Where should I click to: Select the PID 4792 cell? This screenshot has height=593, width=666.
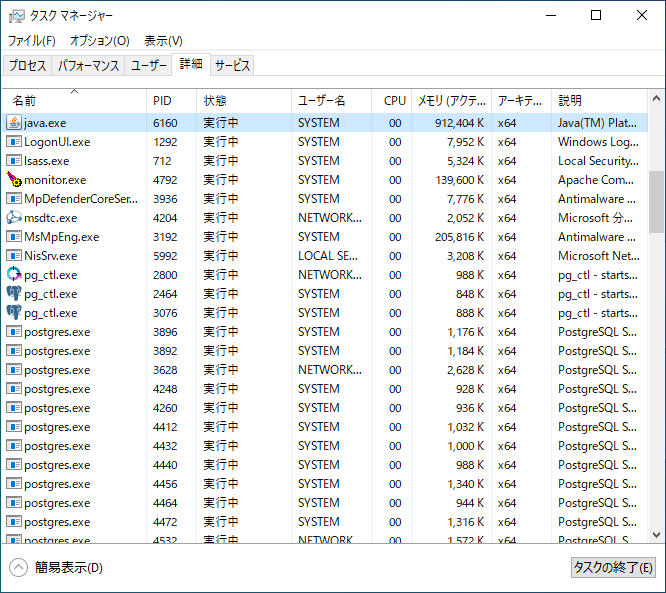[x=165, y=180]
